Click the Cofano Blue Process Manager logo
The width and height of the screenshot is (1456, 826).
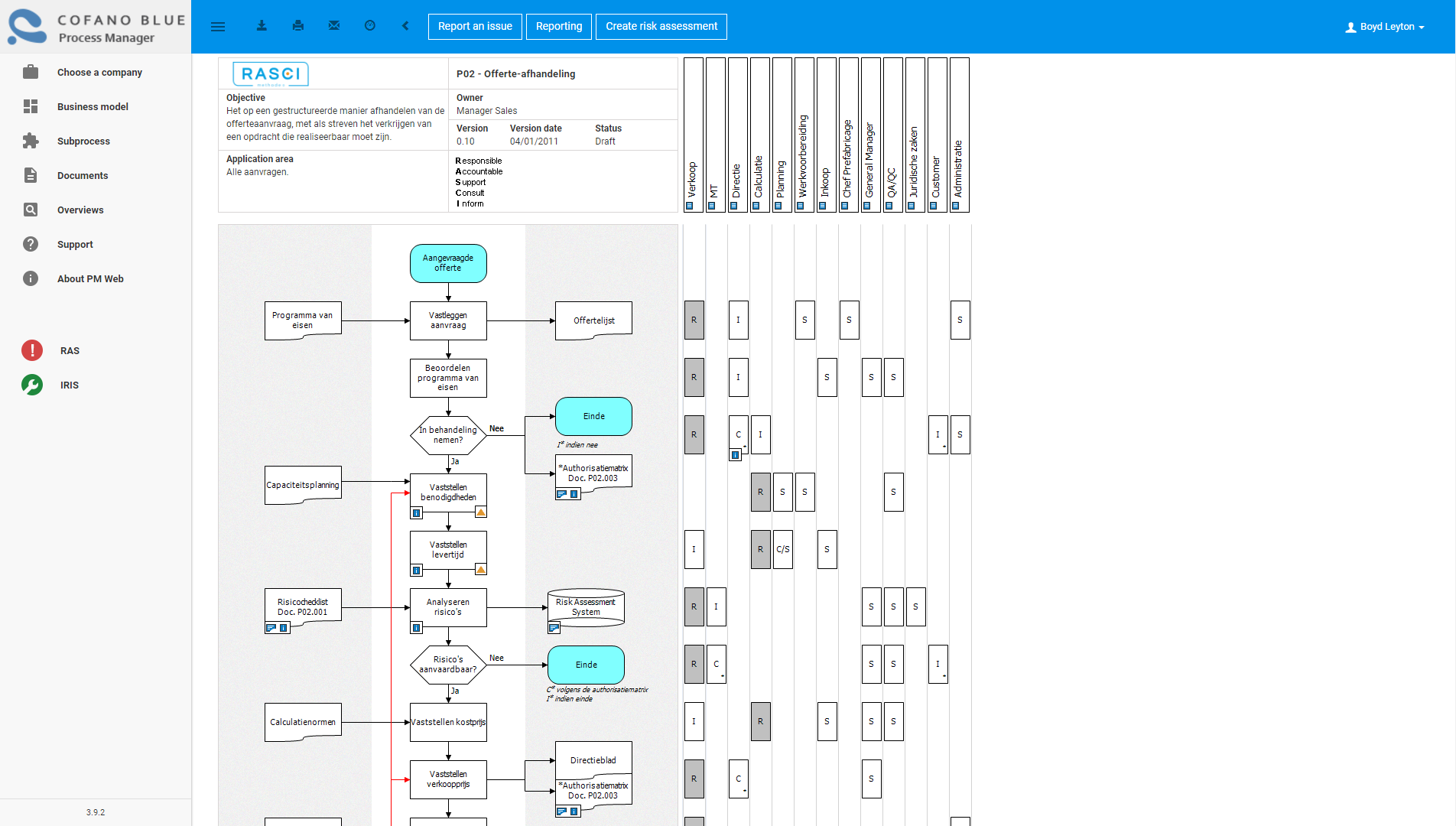click(96, 27)
